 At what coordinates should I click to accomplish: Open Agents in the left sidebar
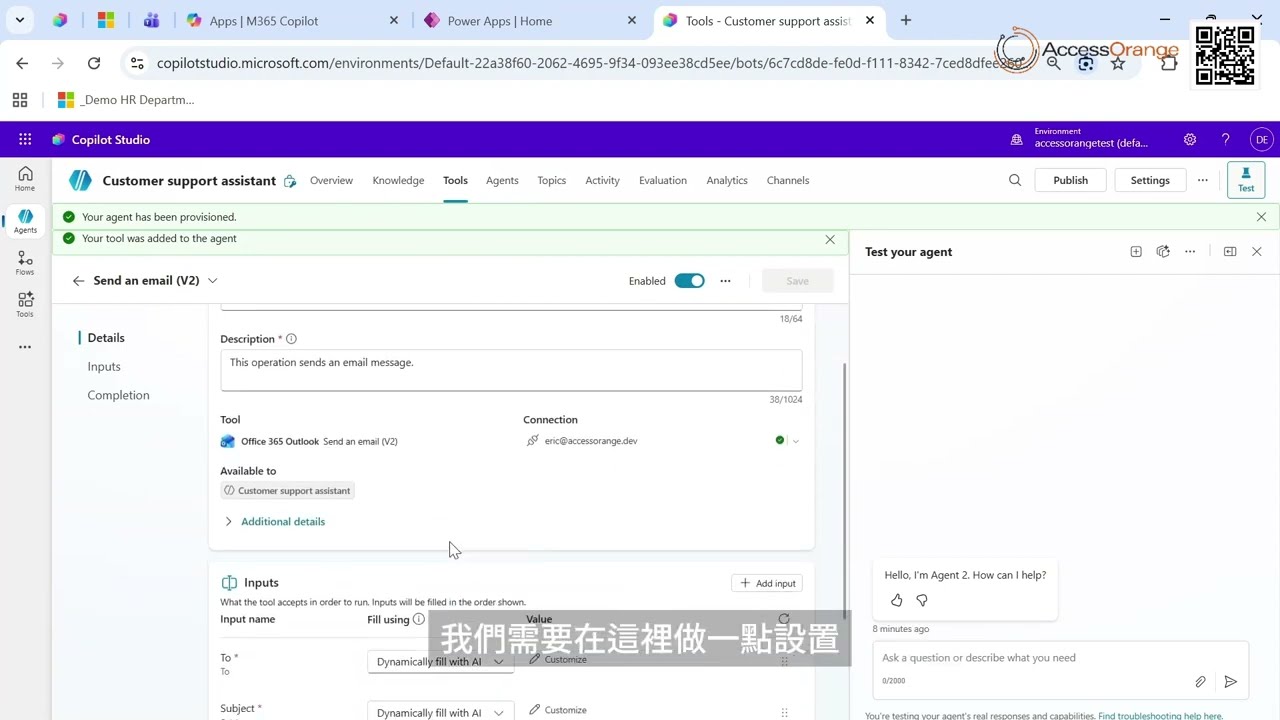click(x=25, y=222)
